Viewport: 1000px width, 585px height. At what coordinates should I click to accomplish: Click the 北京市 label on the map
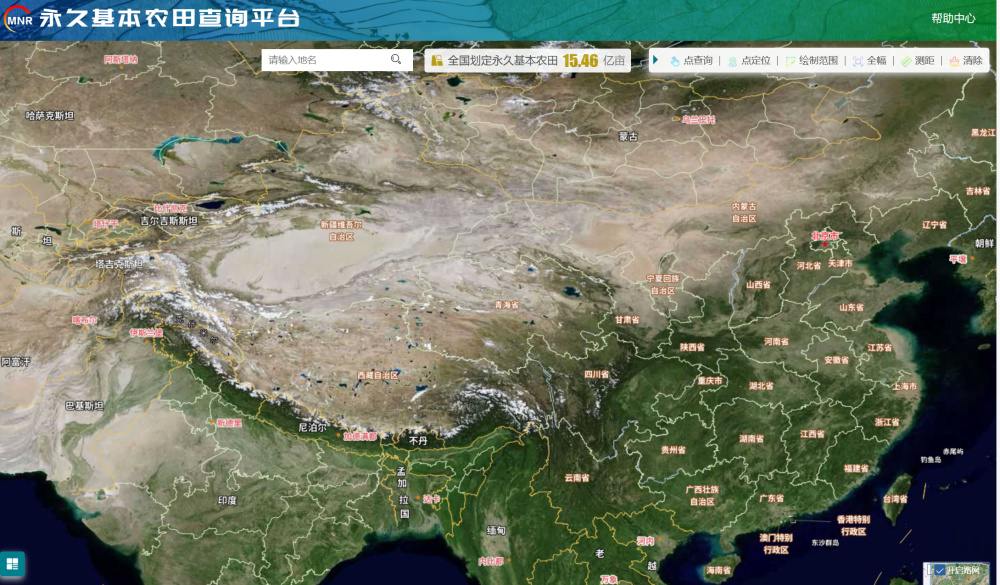point(825,235)
